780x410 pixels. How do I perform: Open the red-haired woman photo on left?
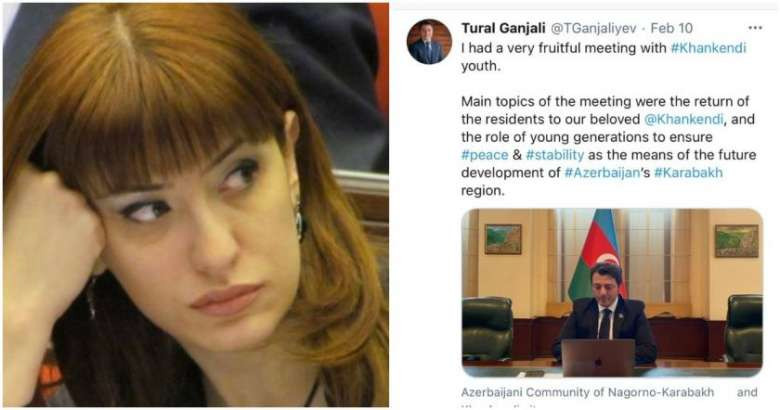point(195,205)
